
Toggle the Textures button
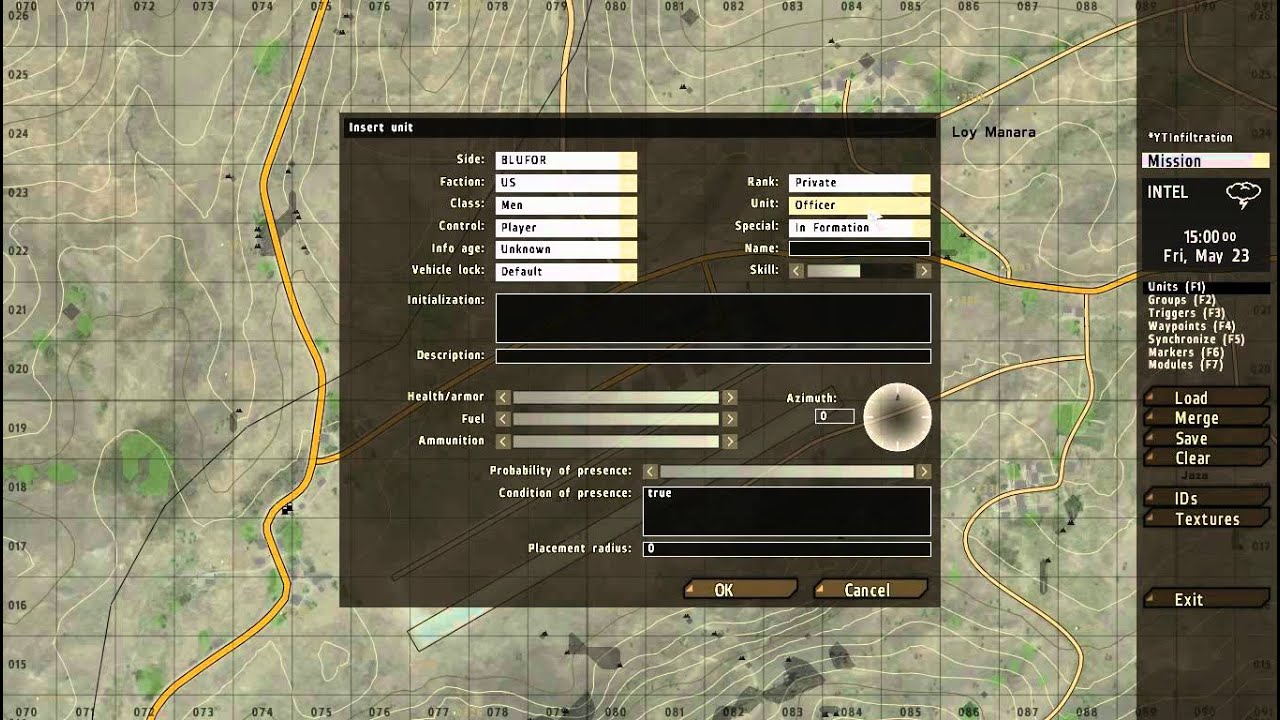tap(1206, 519)
